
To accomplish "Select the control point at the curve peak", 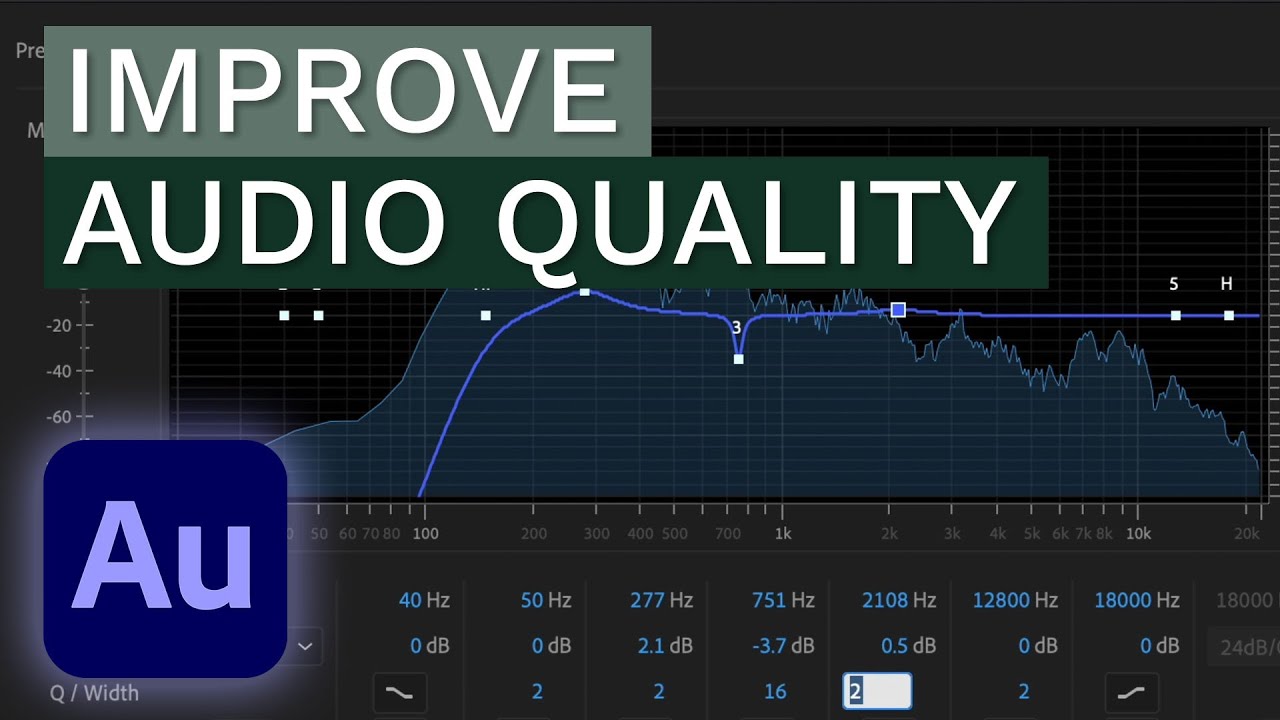I will tap(585, 292).
